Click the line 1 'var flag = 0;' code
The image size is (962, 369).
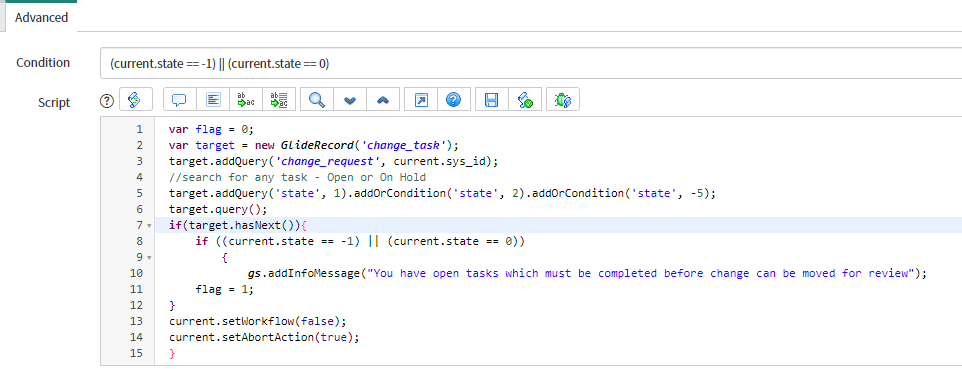point(211,130)
